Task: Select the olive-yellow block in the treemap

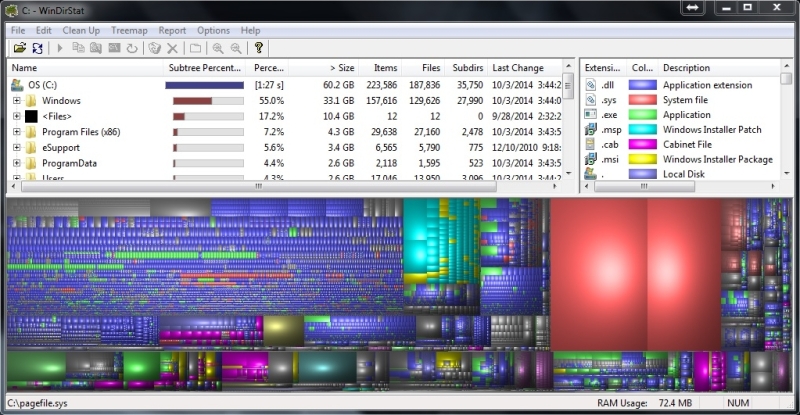Action: tap(284, 331)
